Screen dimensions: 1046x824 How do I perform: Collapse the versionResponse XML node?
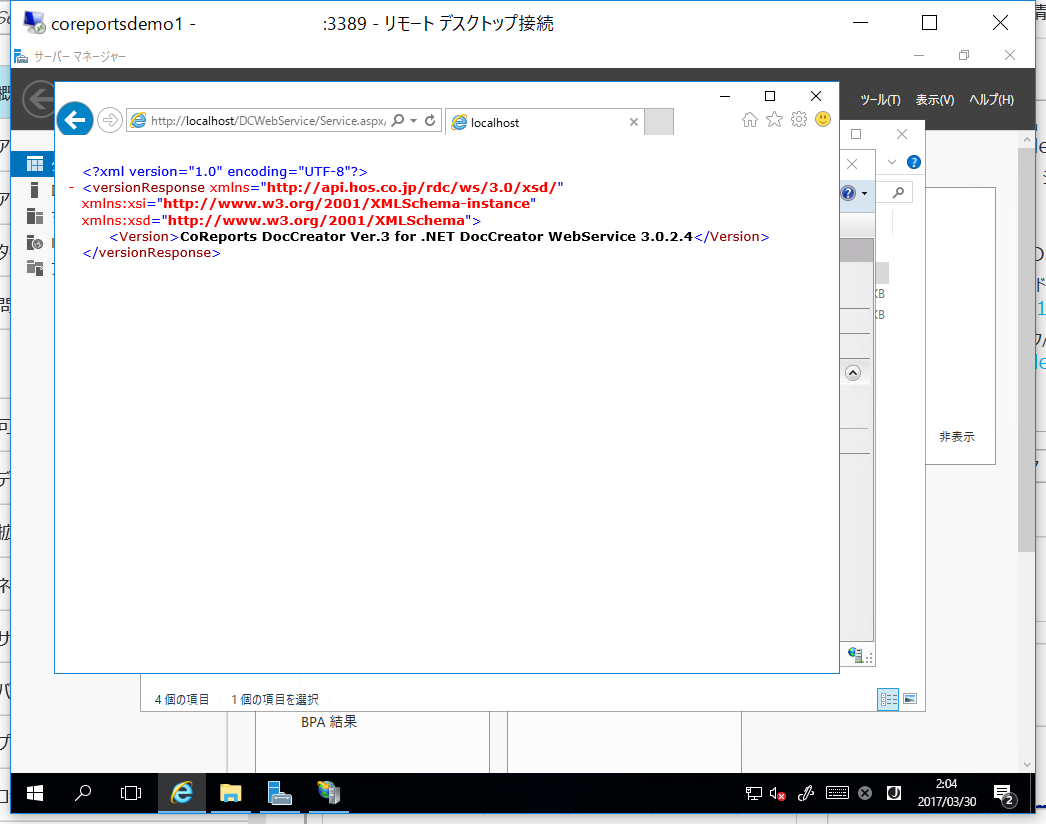tap(71, 188)
